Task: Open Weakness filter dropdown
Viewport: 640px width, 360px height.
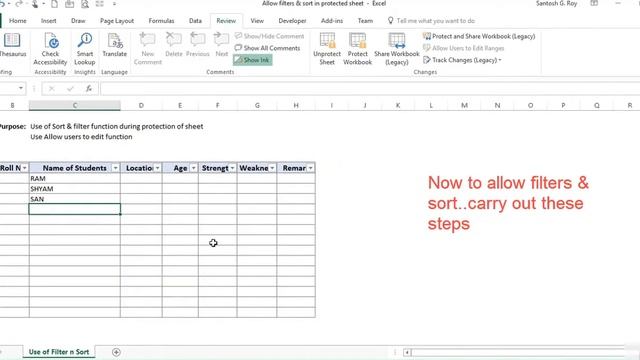Action: 272,168
